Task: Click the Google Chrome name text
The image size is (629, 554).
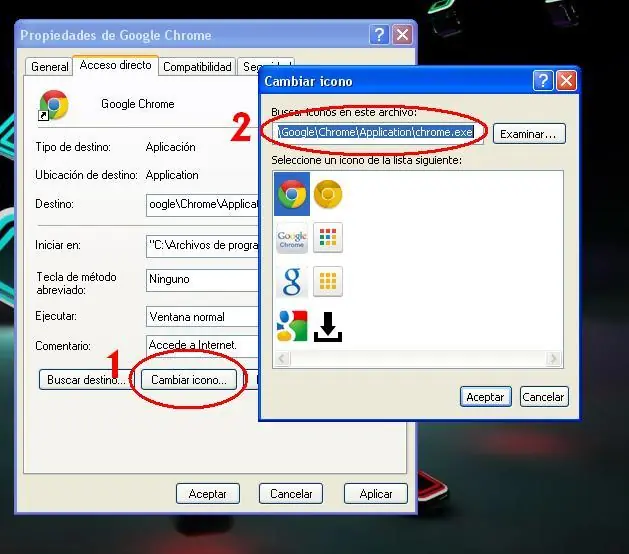Action: [x=138, y=104]
